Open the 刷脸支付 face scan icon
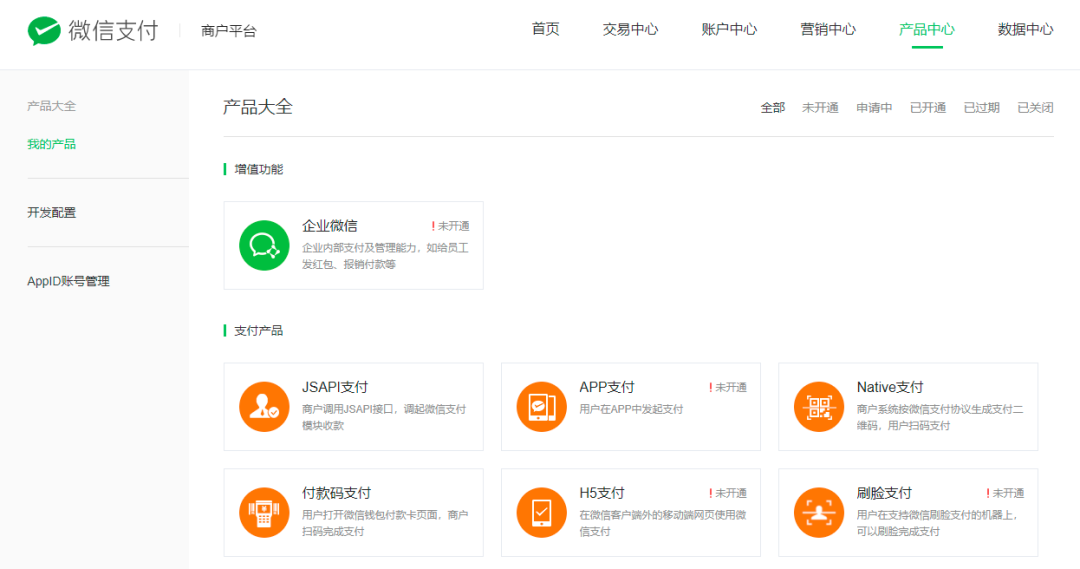 coord(819,513)
